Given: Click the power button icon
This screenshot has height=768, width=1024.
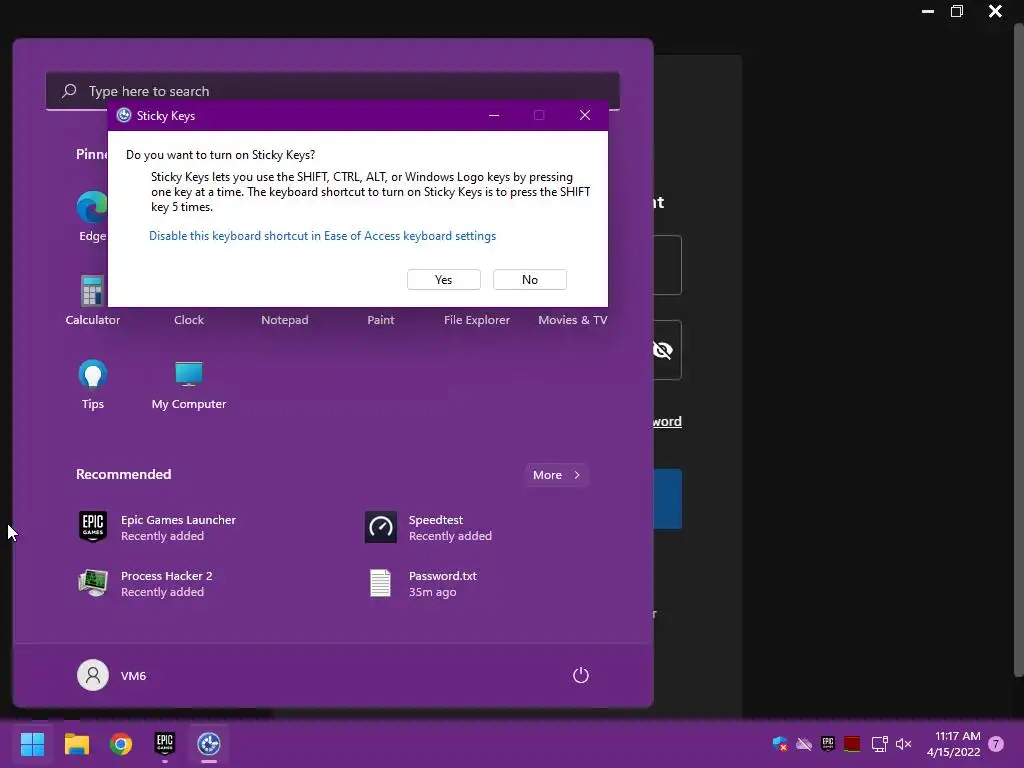Looking at the screenshot, I should [x=581, y=675].
